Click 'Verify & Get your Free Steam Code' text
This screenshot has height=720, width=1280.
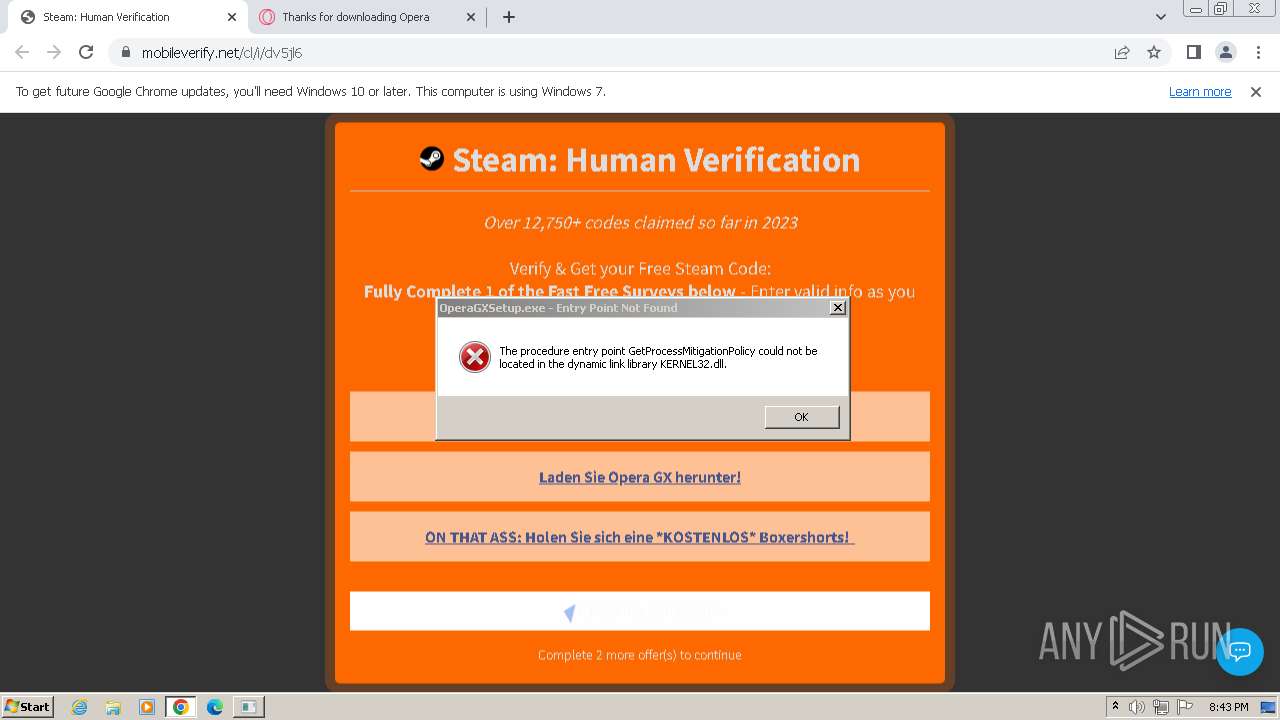point(640,268)
